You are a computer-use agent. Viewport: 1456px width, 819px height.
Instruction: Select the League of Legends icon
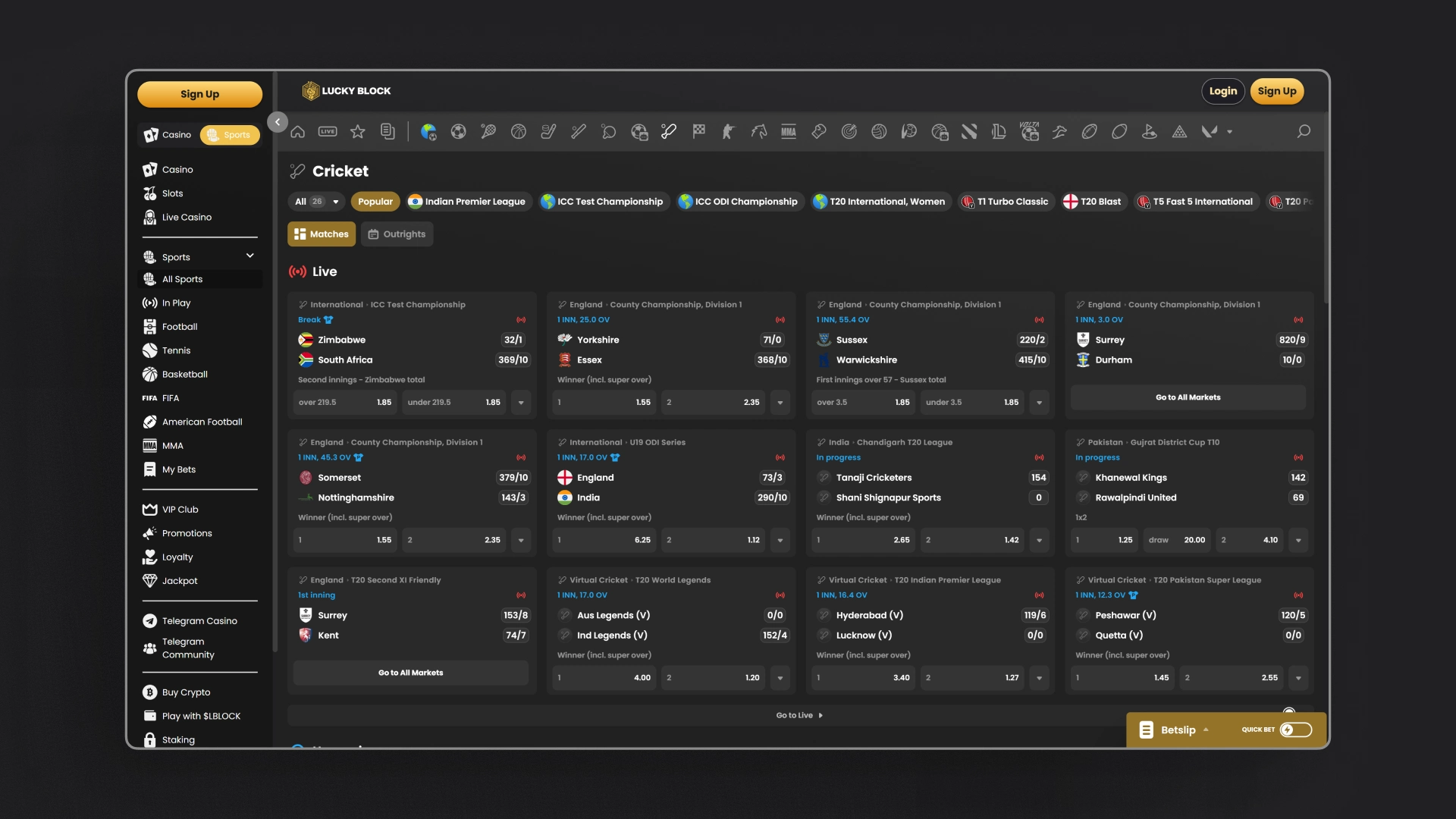point(999,132)
